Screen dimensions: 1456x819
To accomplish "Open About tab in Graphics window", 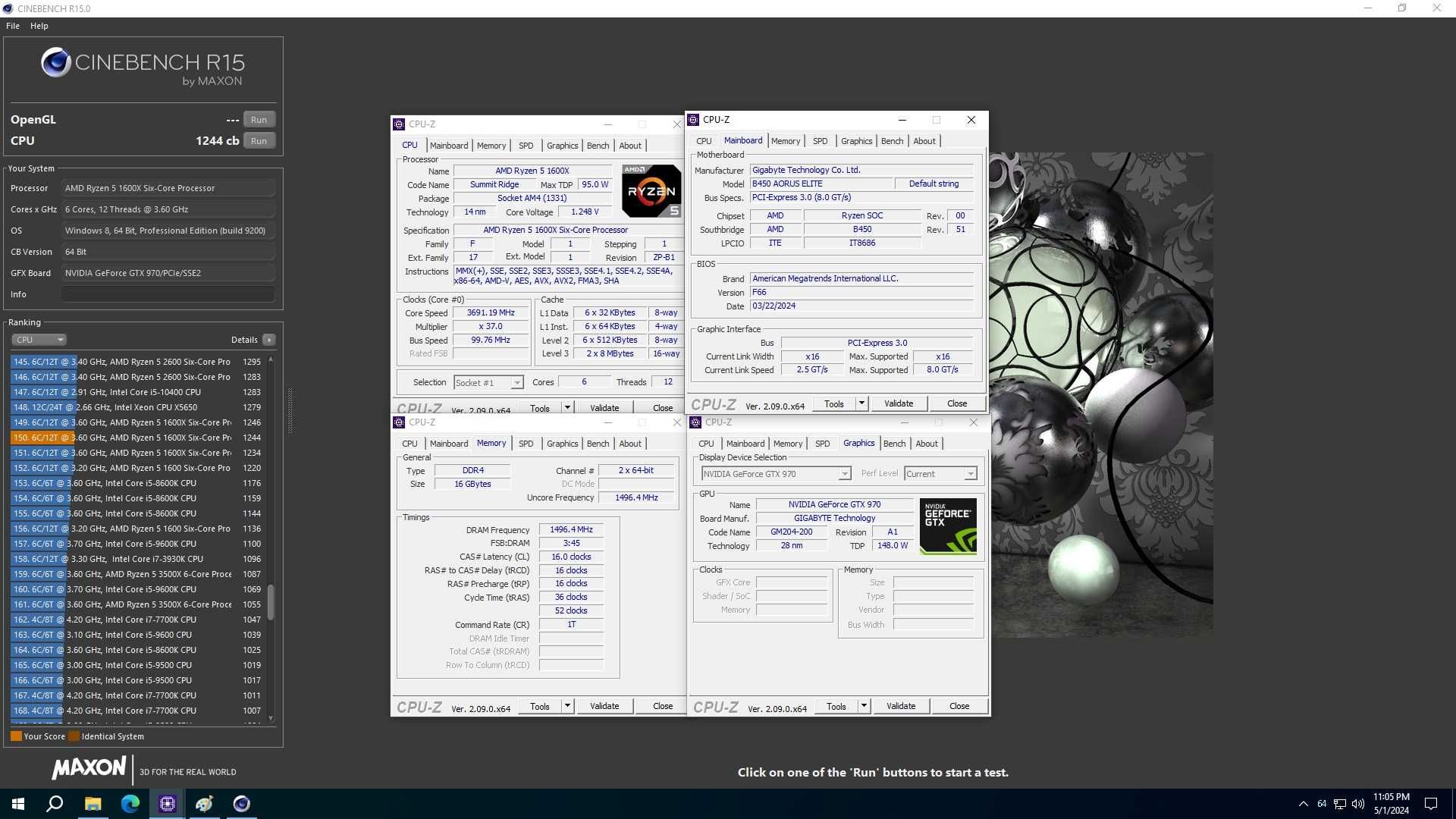I will [x=927, y=444].
